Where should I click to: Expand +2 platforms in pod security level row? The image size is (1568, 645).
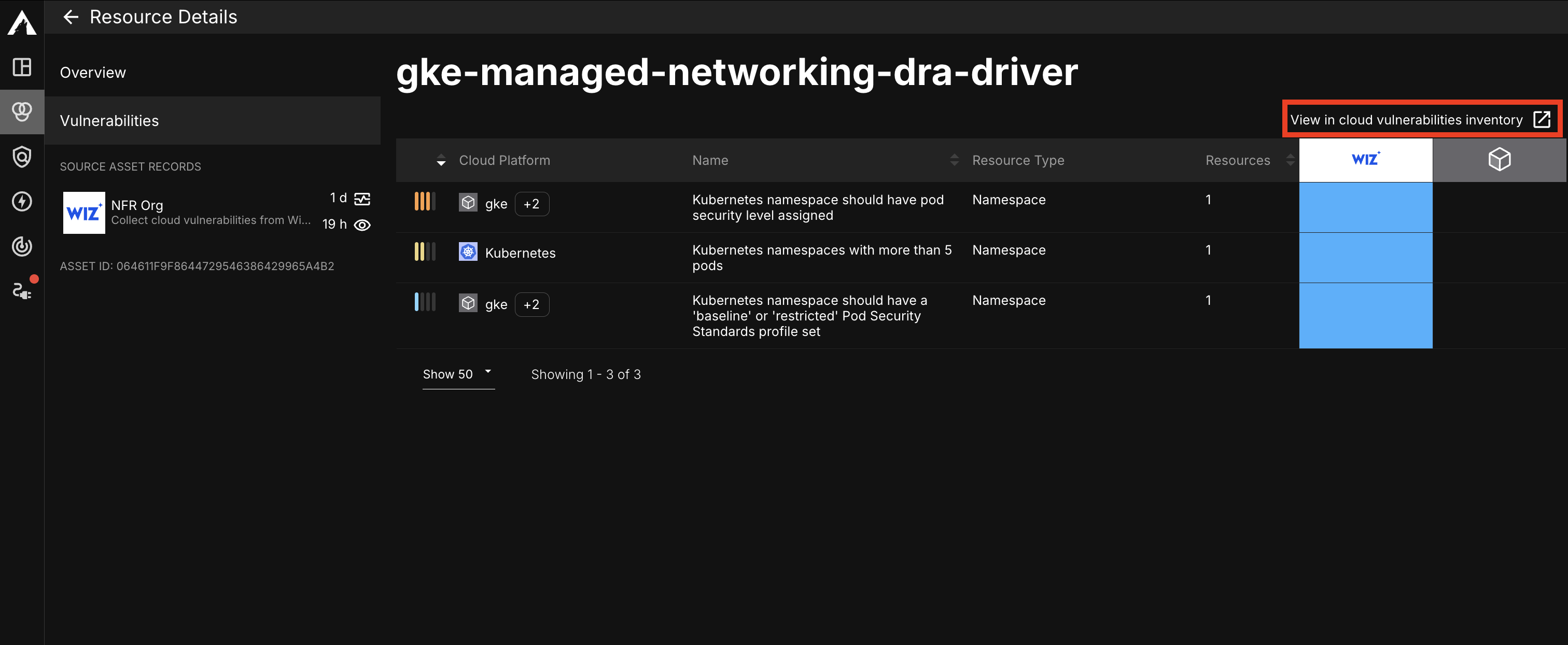coord(531,204)
